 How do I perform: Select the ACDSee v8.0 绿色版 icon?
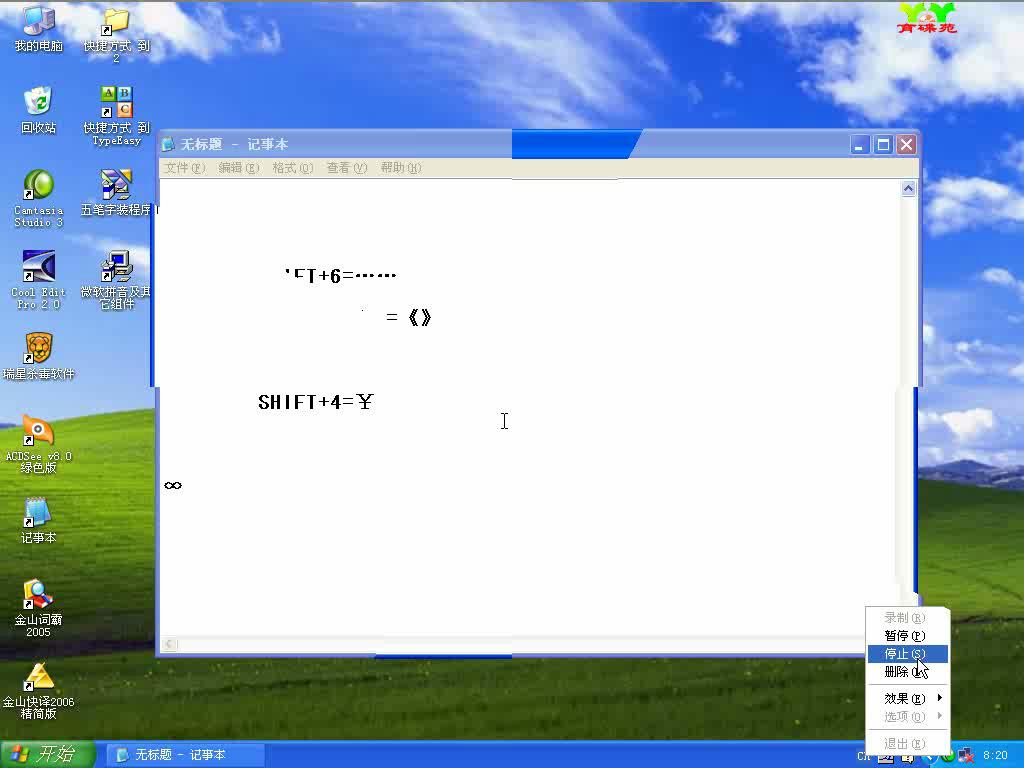tap(39, 443)
